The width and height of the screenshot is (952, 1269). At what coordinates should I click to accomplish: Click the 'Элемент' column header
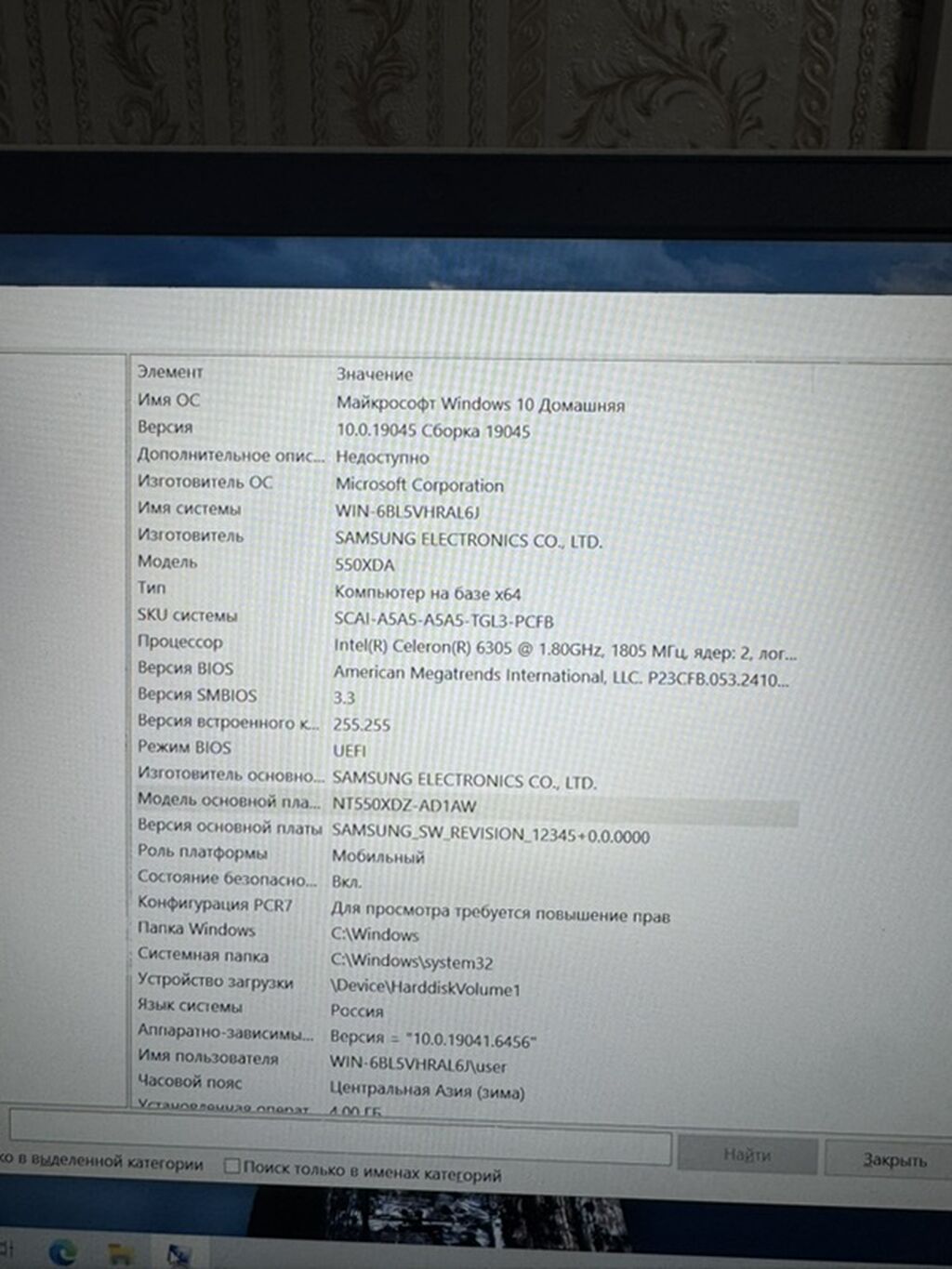pos(169,372)
